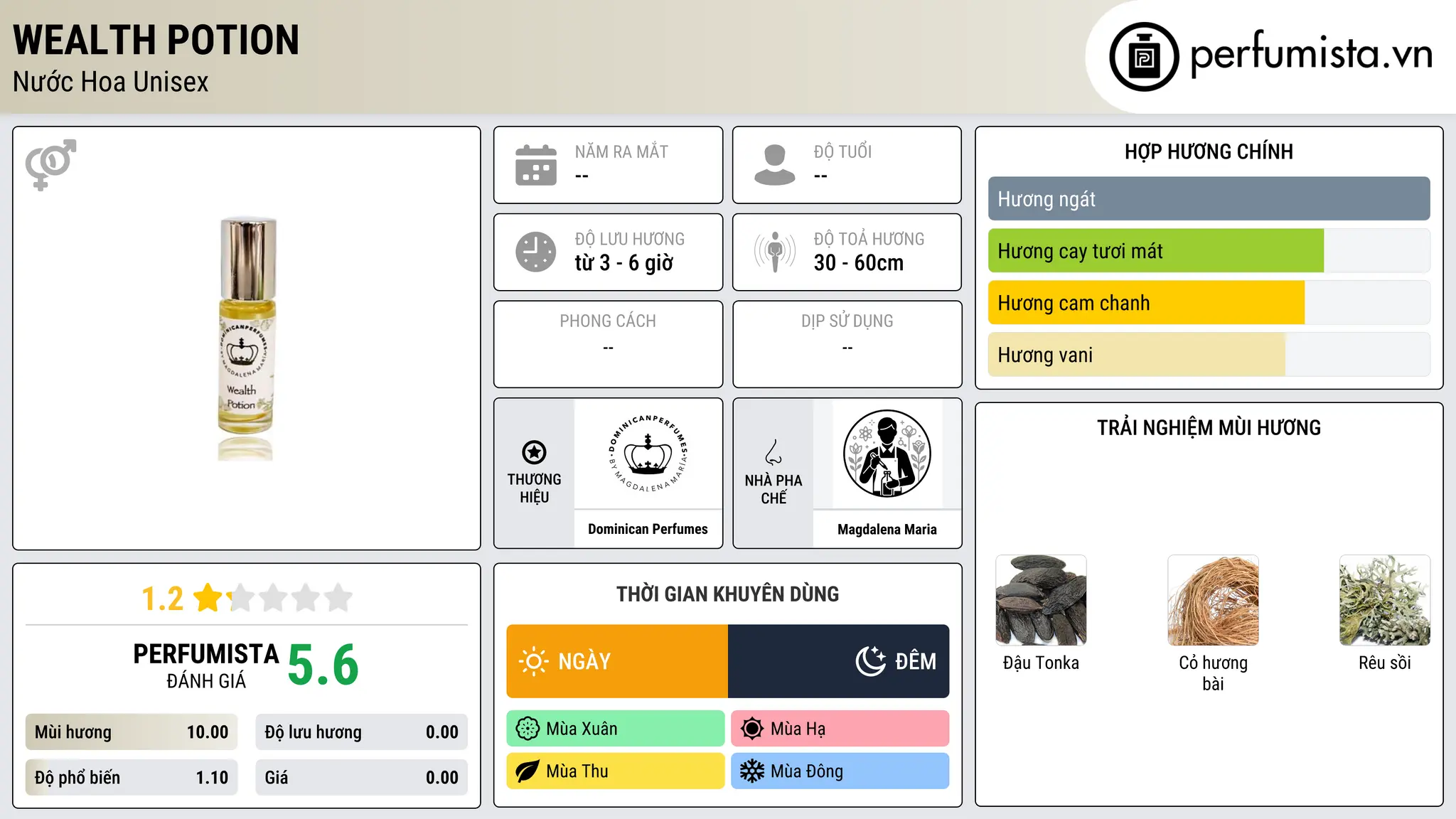The height and width of the screenshot is (819, 1456).
Task: Click the snowflake icon for Mùa Đông
Action: [x=752, y=771]
